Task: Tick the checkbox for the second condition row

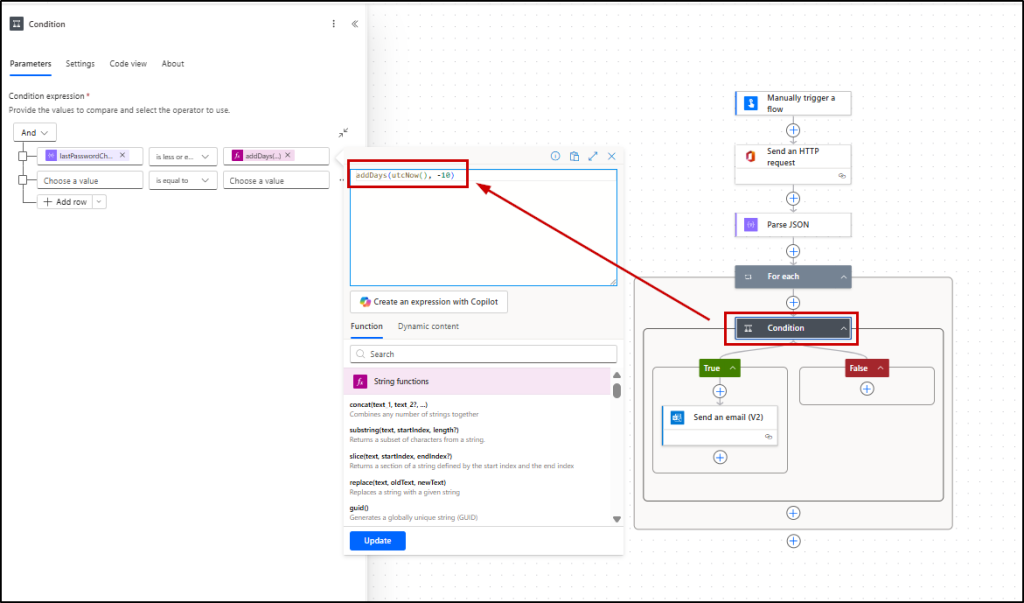Action: 22,181
